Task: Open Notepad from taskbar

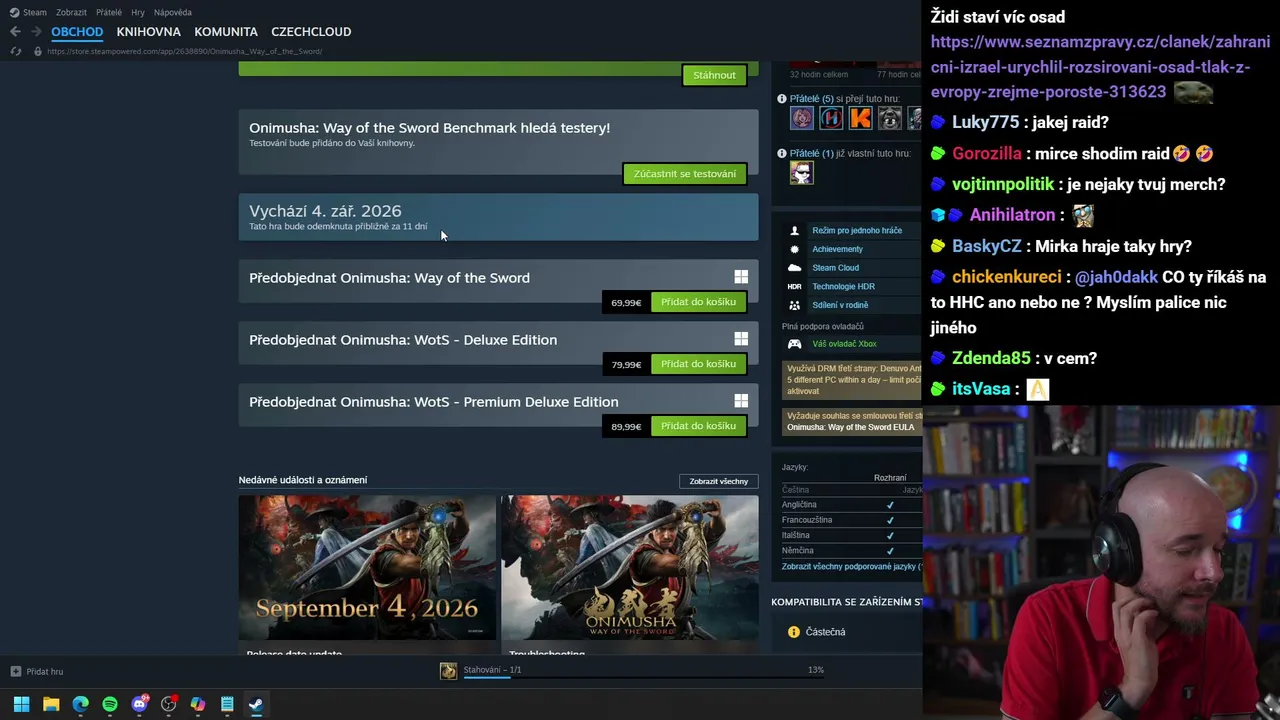Action: (x=227, y=704)
